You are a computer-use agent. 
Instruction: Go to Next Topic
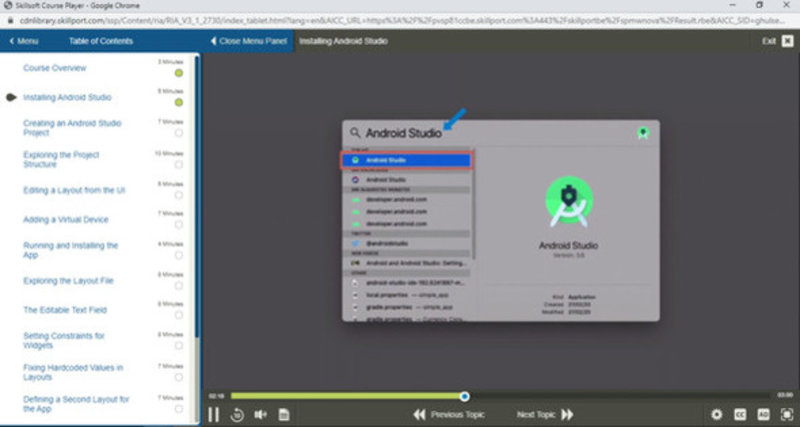(x=545, y=414)
